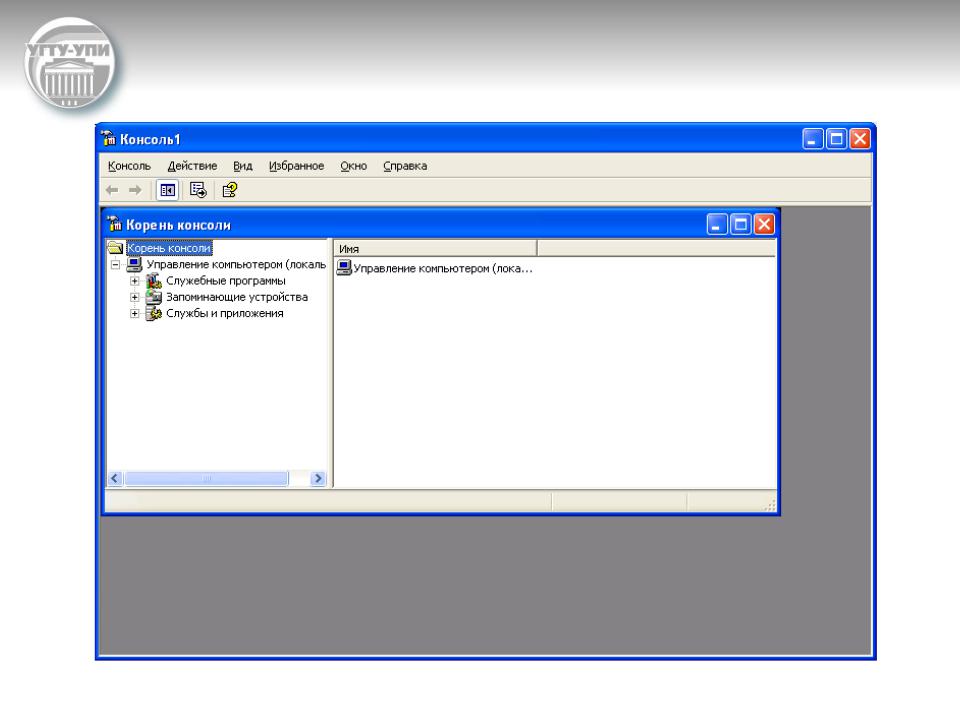Click the tree scrollbar right arrow

[x=318, y=478]
